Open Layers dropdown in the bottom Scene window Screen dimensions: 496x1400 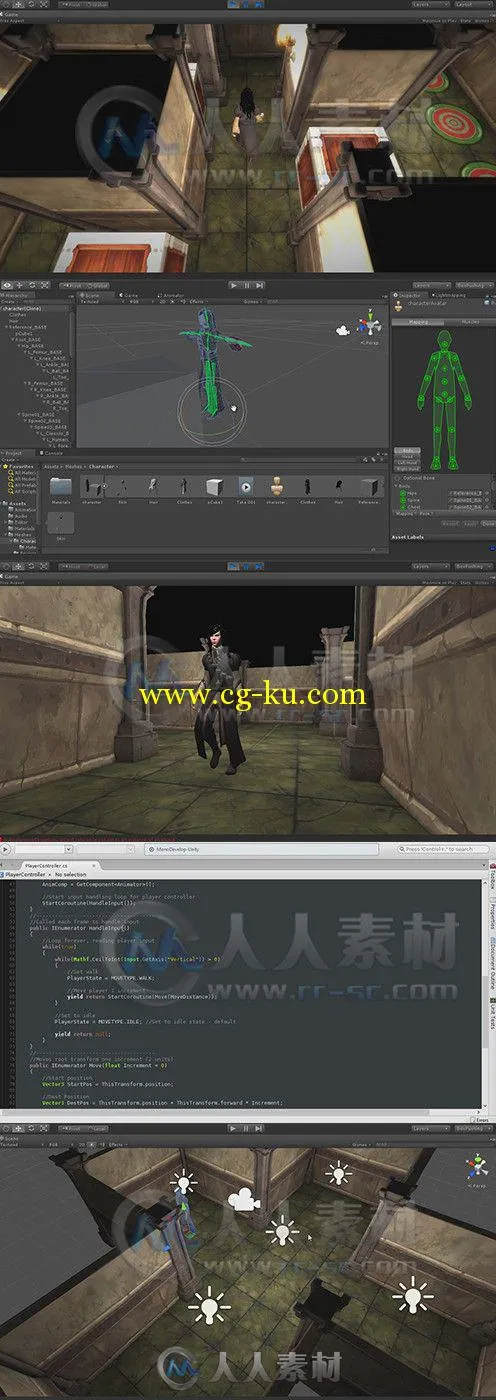click(x=431, y=1127)
